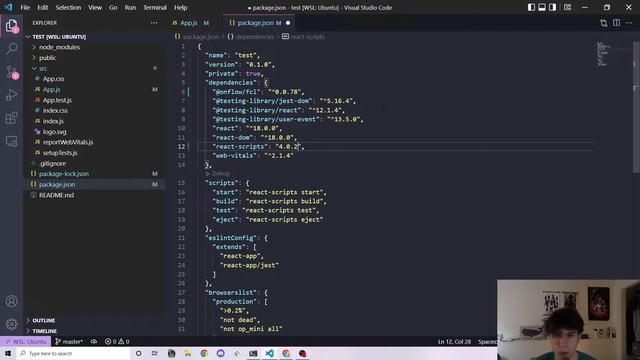Open errors and warnings counter in status bar
640x360 pixels.
(x=117, y=341)
